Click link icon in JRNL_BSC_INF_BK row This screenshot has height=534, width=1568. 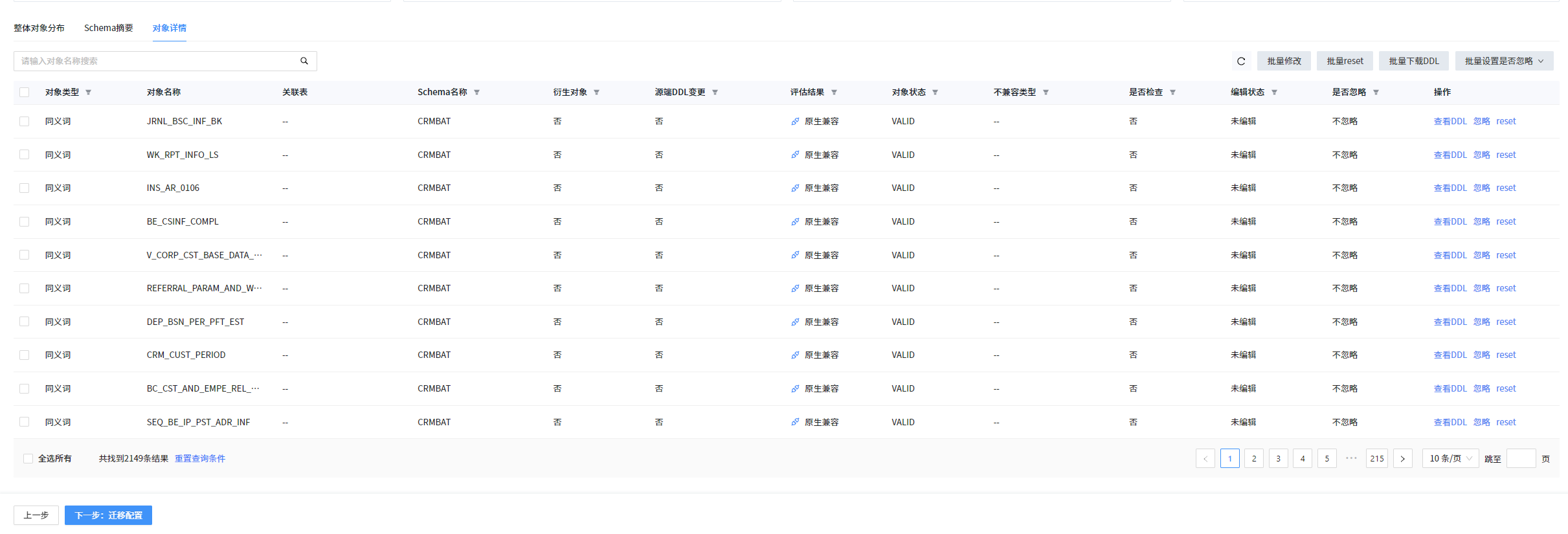pos(794,122)
